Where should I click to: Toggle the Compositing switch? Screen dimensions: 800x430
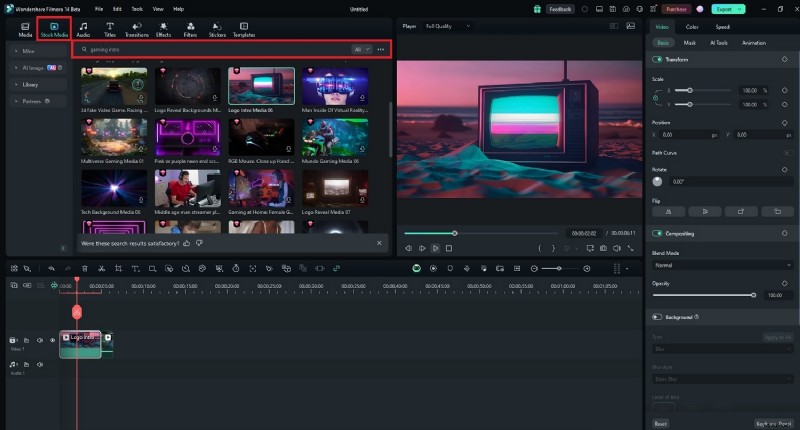tap(657, 233)
